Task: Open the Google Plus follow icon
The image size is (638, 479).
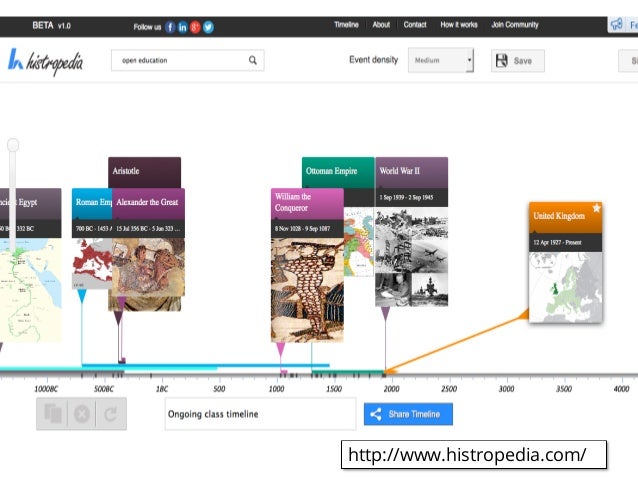Action: pos(195,27)
